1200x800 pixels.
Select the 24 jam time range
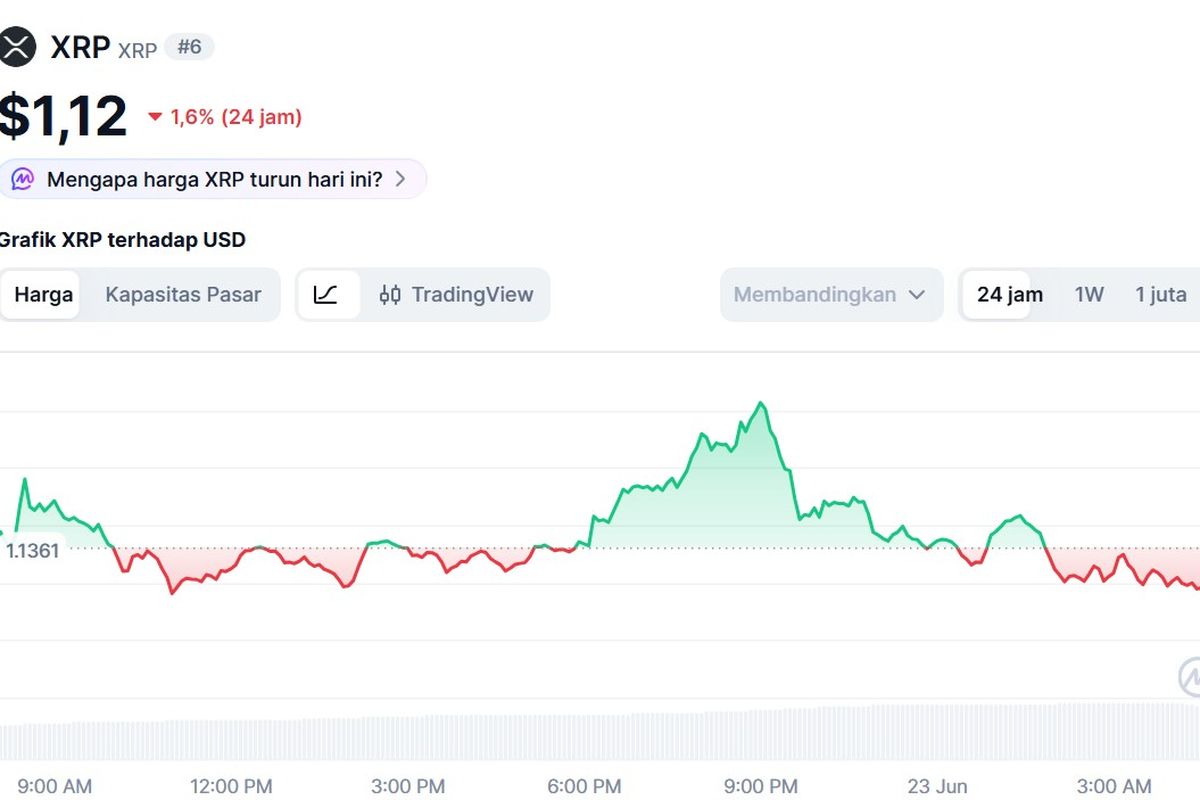[x=1010, y=295]
